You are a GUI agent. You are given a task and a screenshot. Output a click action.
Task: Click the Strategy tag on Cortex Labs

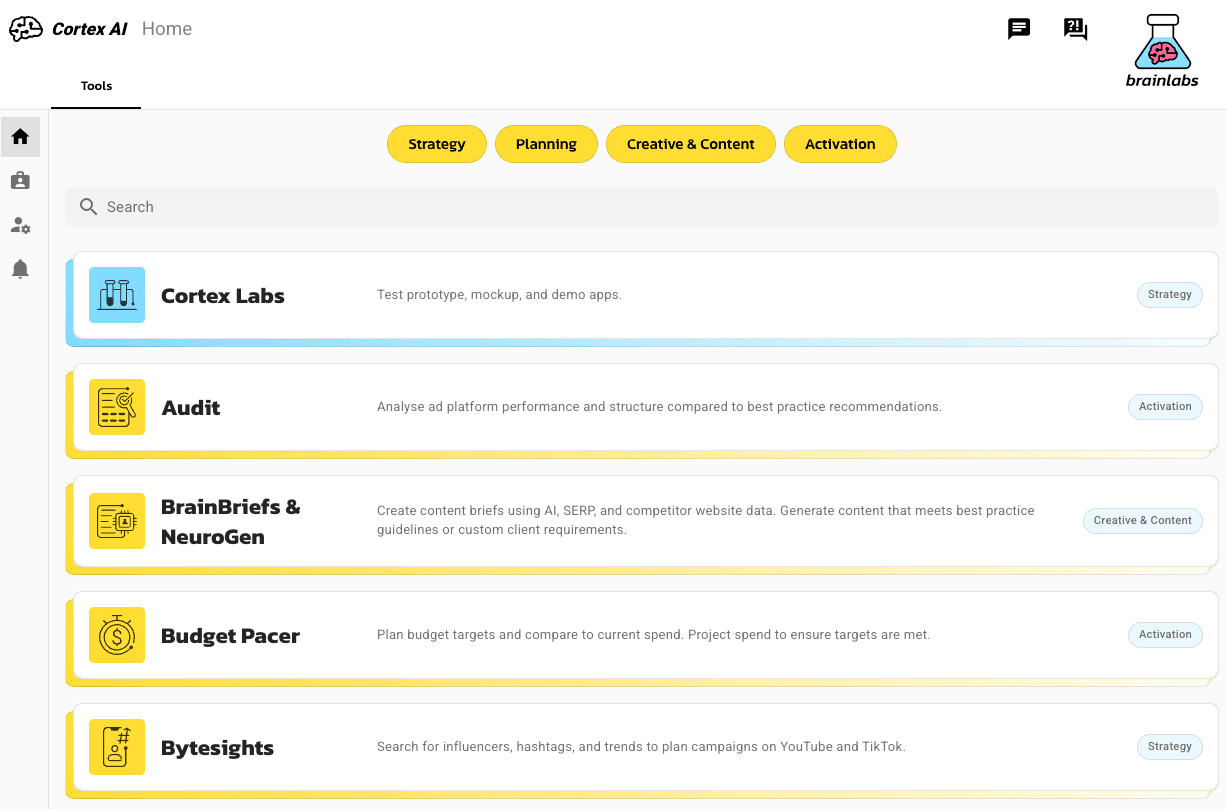(x=1169, y=295)
